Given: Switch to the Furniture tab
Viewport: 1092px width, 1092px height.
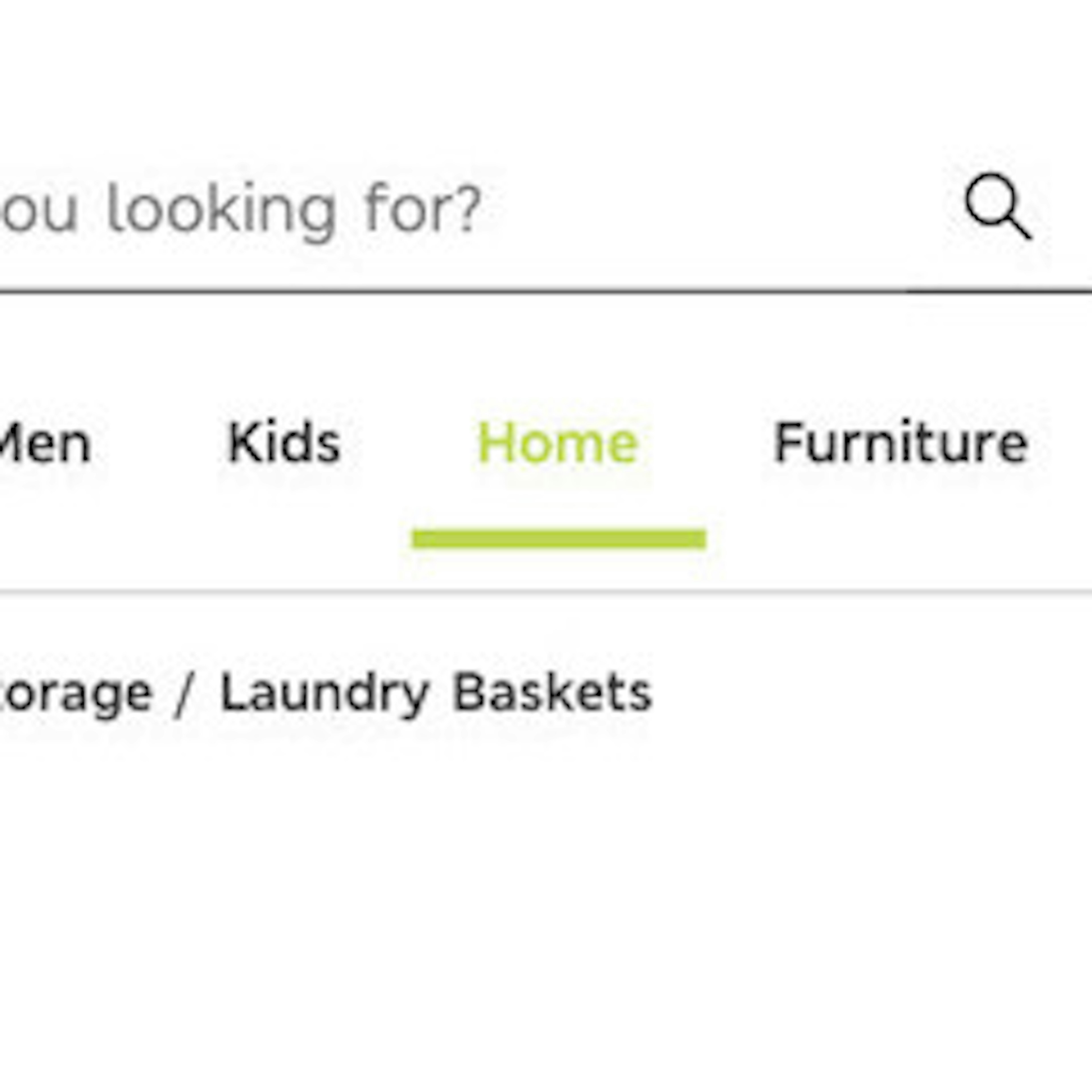Looking at the screenshot, I should click(900, 443).
